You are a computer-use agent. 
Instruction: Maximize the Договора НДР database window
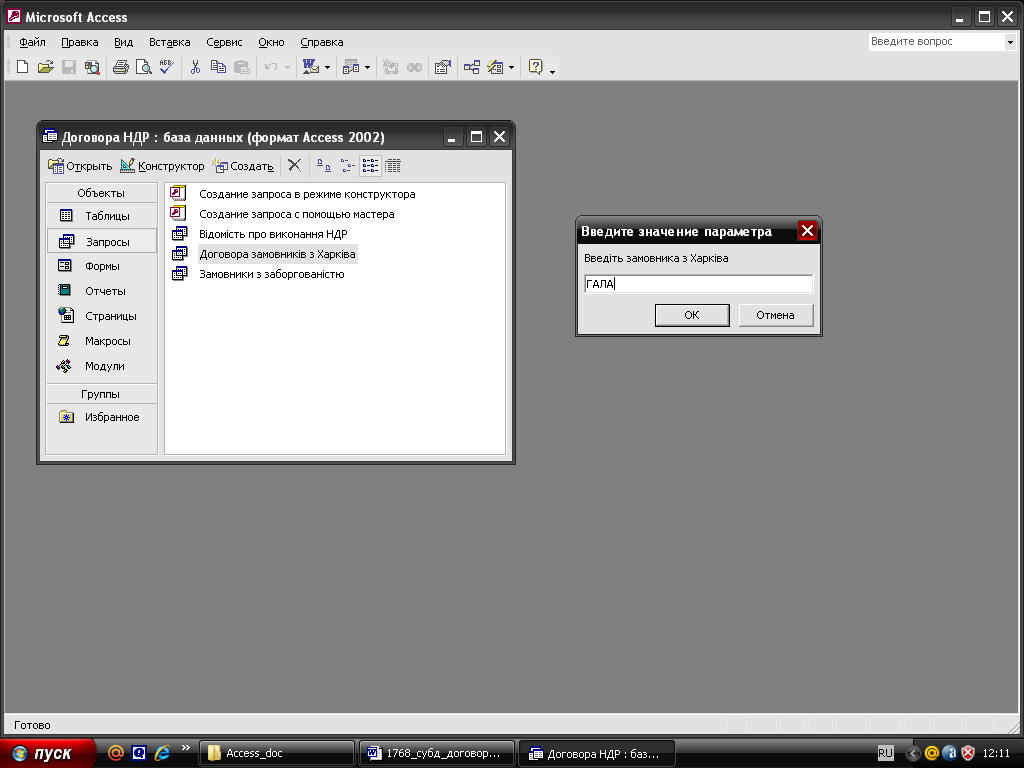[x=476, y=136]
